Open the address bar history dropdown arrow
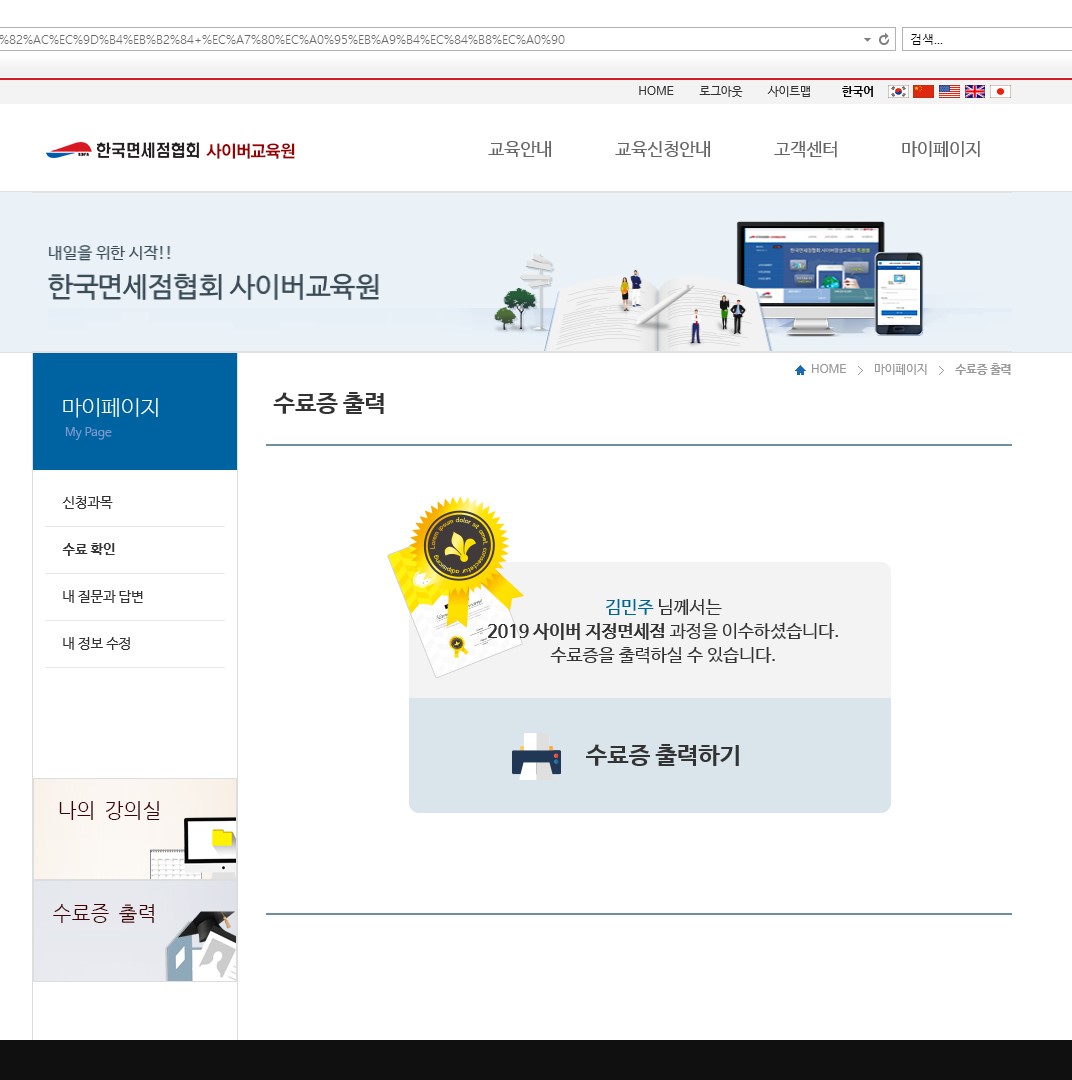Image resolution: width=1072 pixels, height=1080 pixels. point(867,40)
